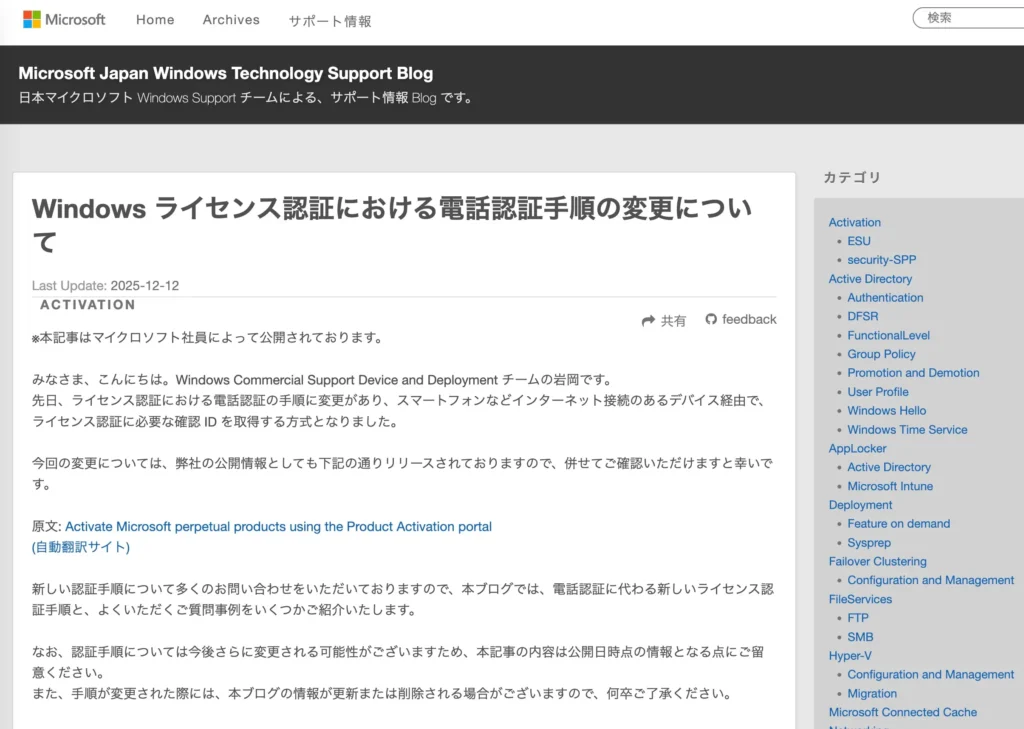Select the Windows Hello subcategory
The image size is (1024, 729).
coord(886,410)
